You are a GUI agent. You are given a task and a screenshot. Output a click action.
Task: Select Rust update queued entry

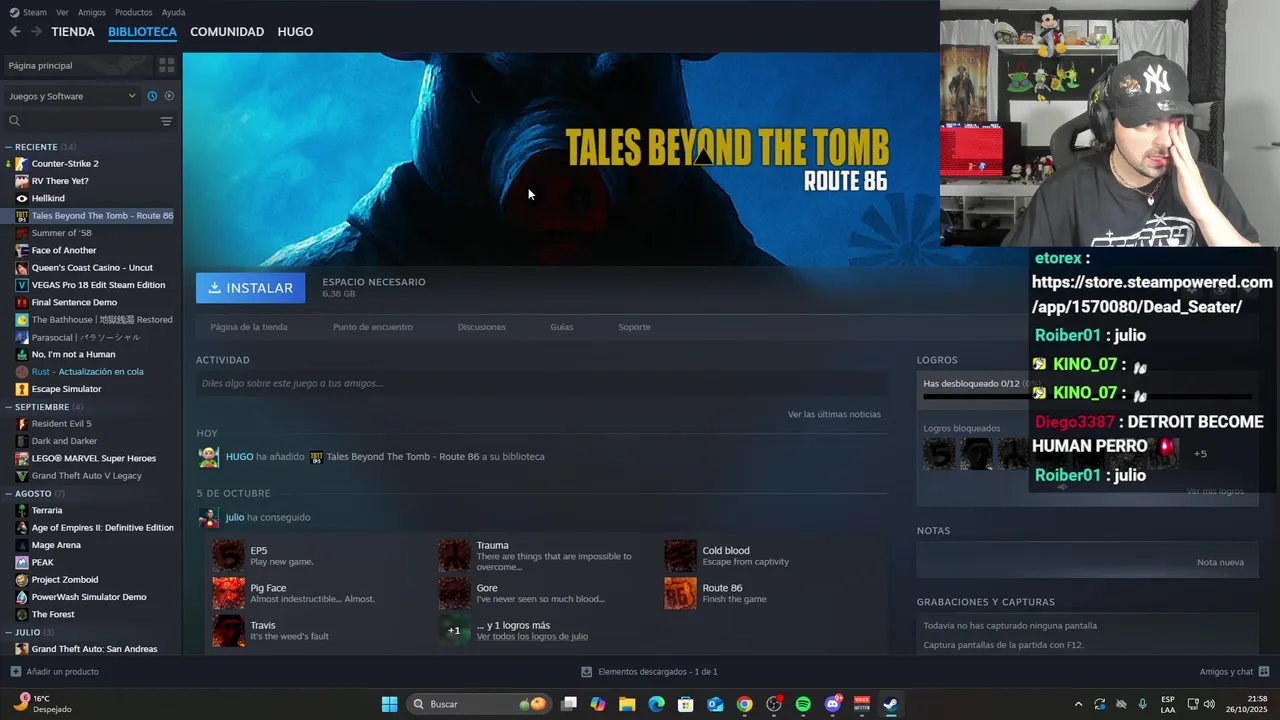click(x=90, y=372)
